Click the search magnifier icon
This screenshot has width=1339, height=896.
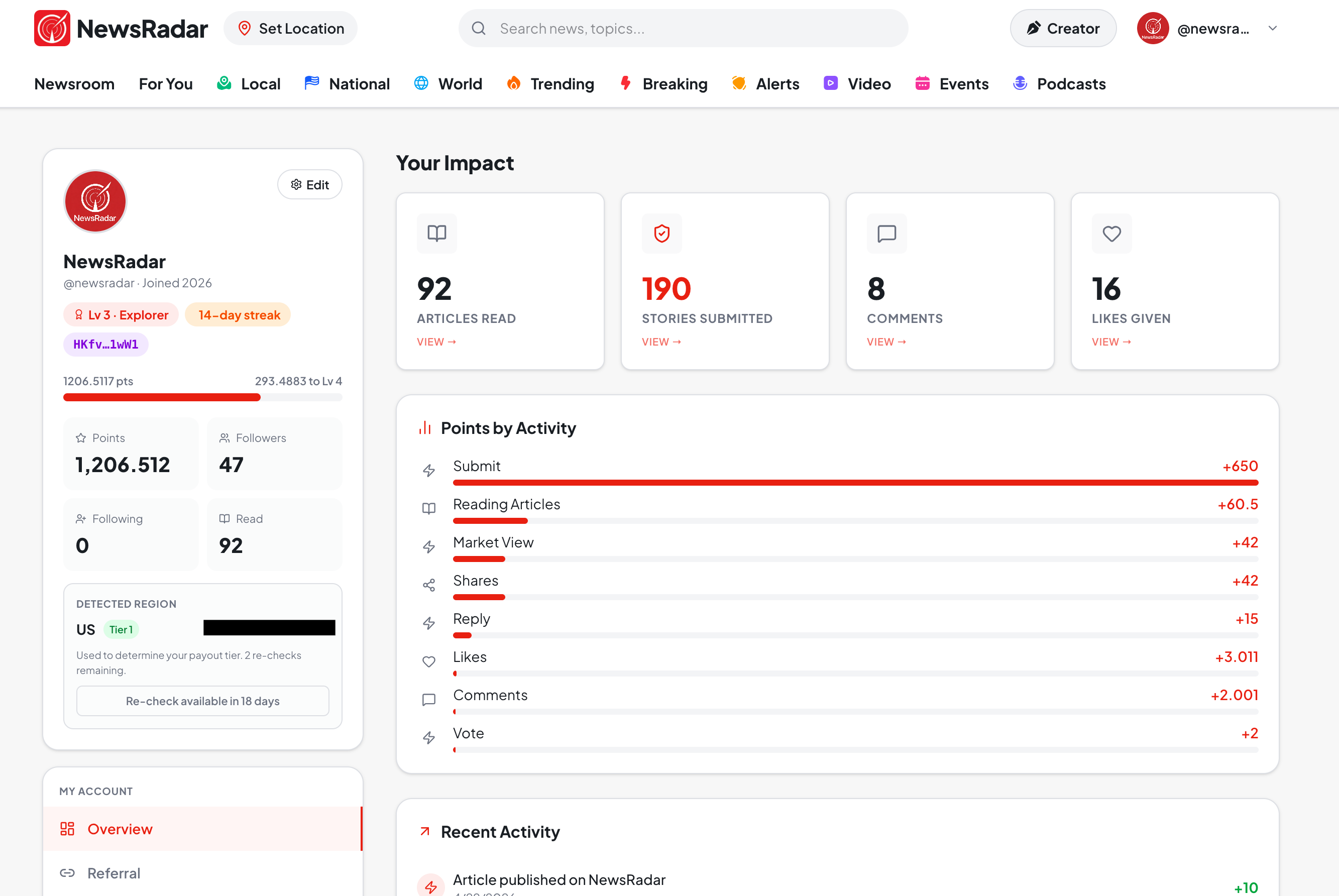coord(478,28)
